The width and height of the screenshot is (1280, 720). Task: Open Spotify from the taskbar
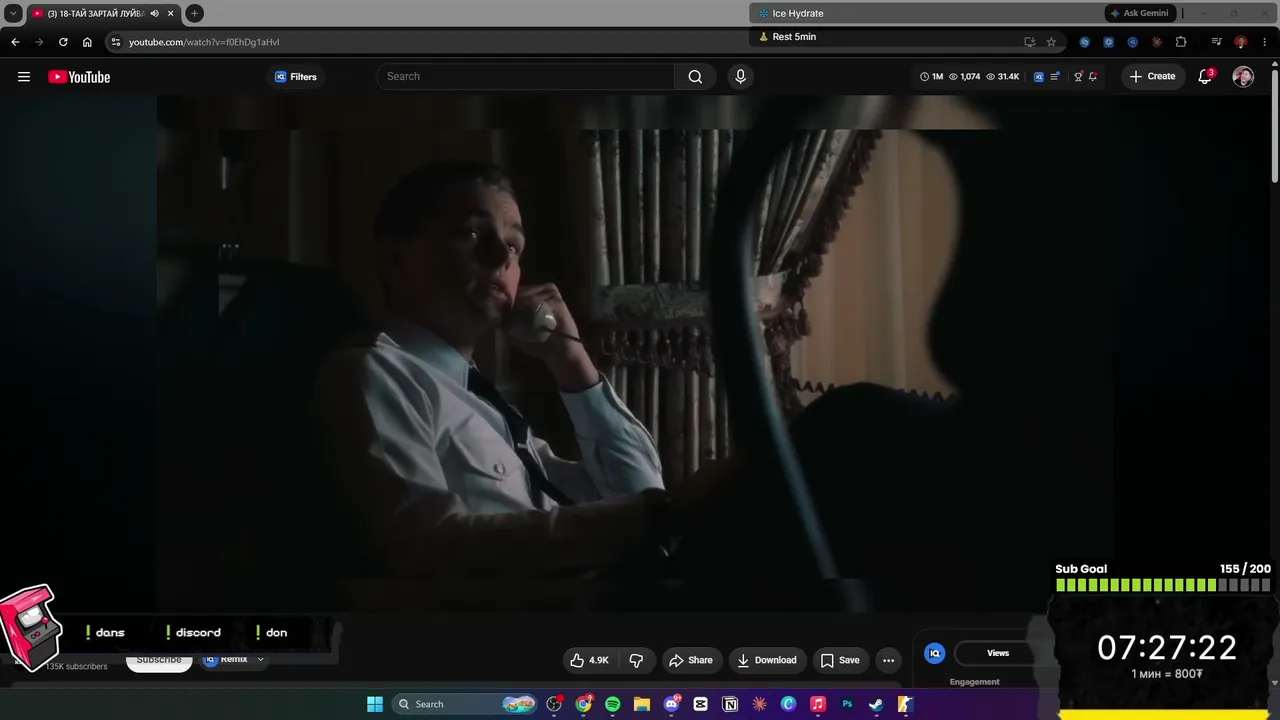(613, 704)
